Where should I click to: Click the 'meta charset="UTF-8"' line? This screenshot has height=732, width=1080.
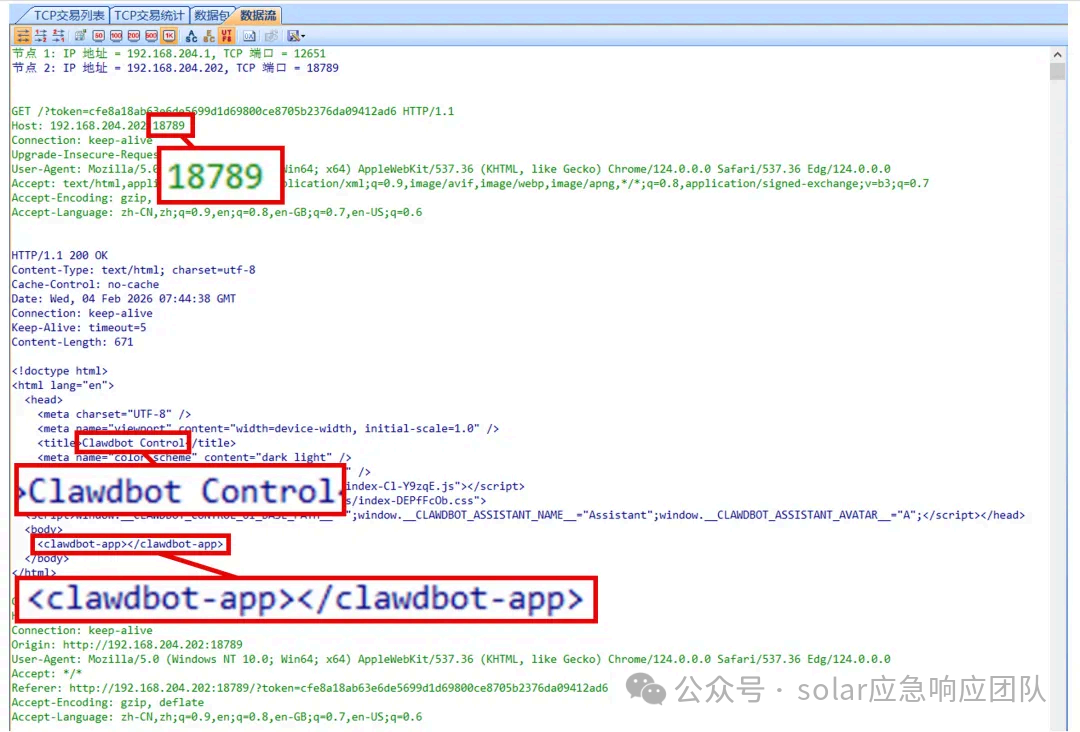[114, 414]
